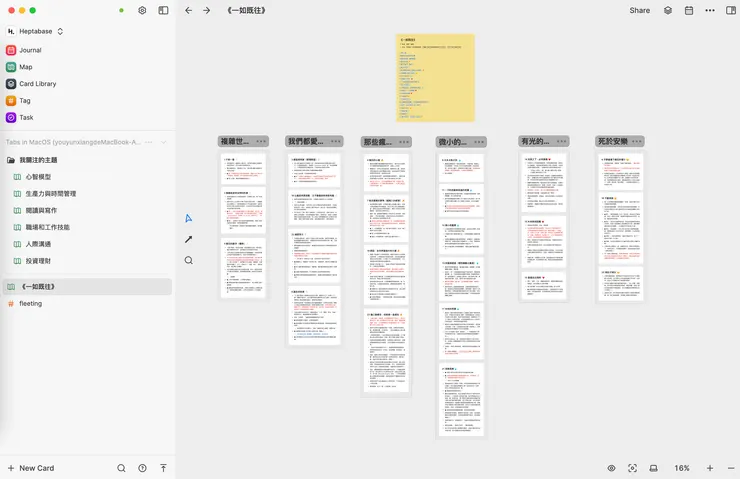Open the help question mark icon
This screenshot has width=740, height=479.
142,468
